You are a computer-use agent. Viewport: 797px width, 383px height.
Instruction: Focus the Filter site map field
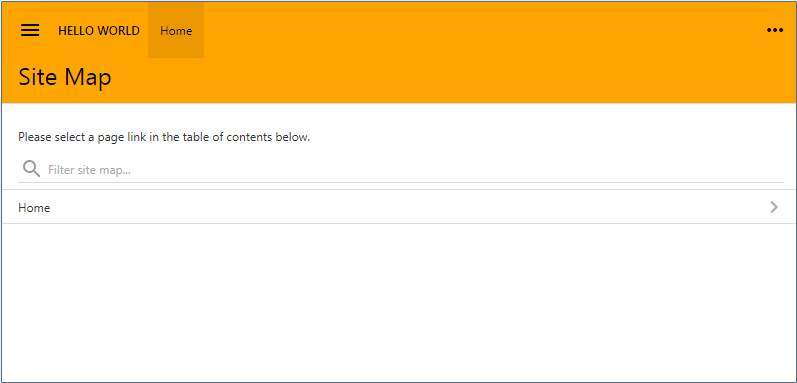(401, 169)
